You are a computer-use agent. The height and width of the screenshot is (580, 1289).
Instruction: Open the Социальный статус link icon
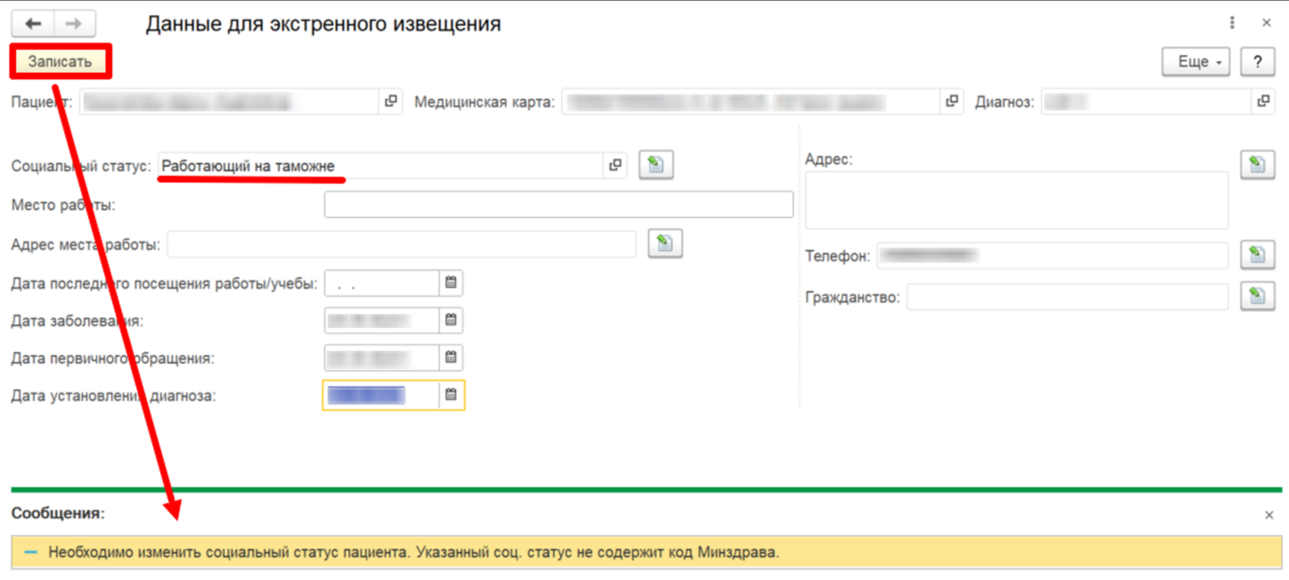pyautogui.click(x=616, y=165)
